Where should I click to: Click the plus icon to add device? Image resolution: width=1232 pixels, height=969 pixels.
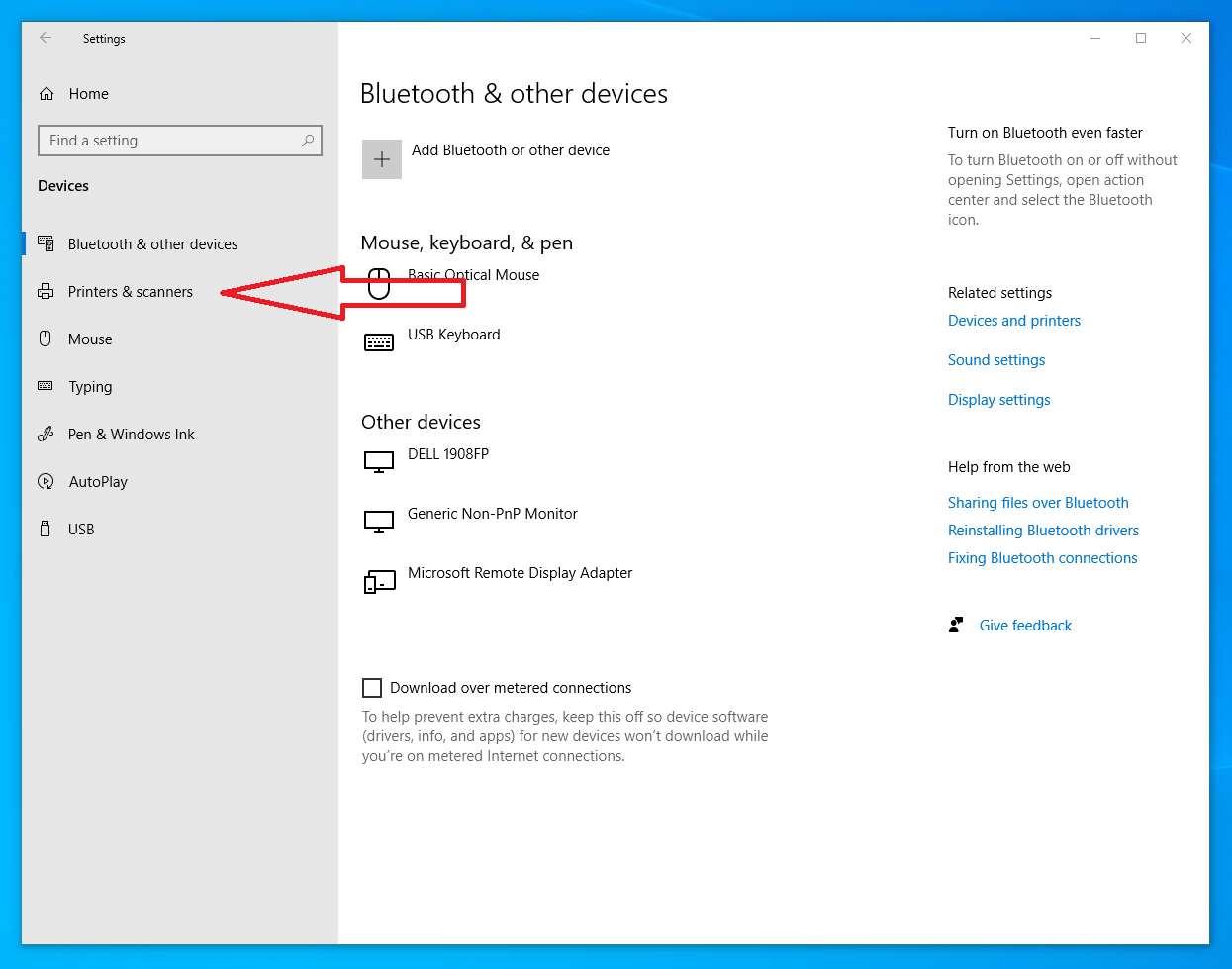point(382,159)
